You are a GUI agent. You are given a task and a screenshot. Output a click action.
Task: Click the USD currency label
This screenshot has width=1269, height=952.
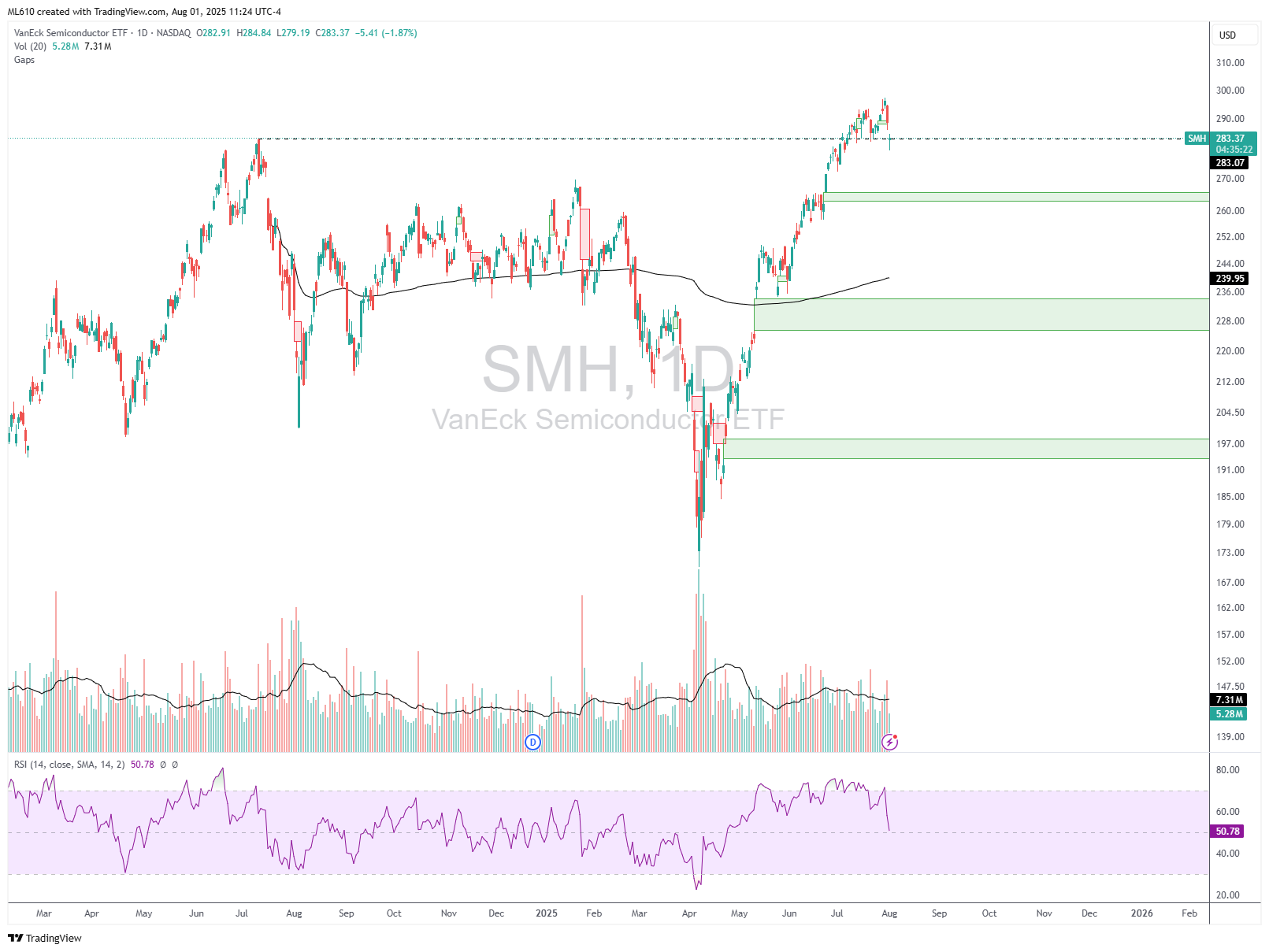click(1227, 35)
